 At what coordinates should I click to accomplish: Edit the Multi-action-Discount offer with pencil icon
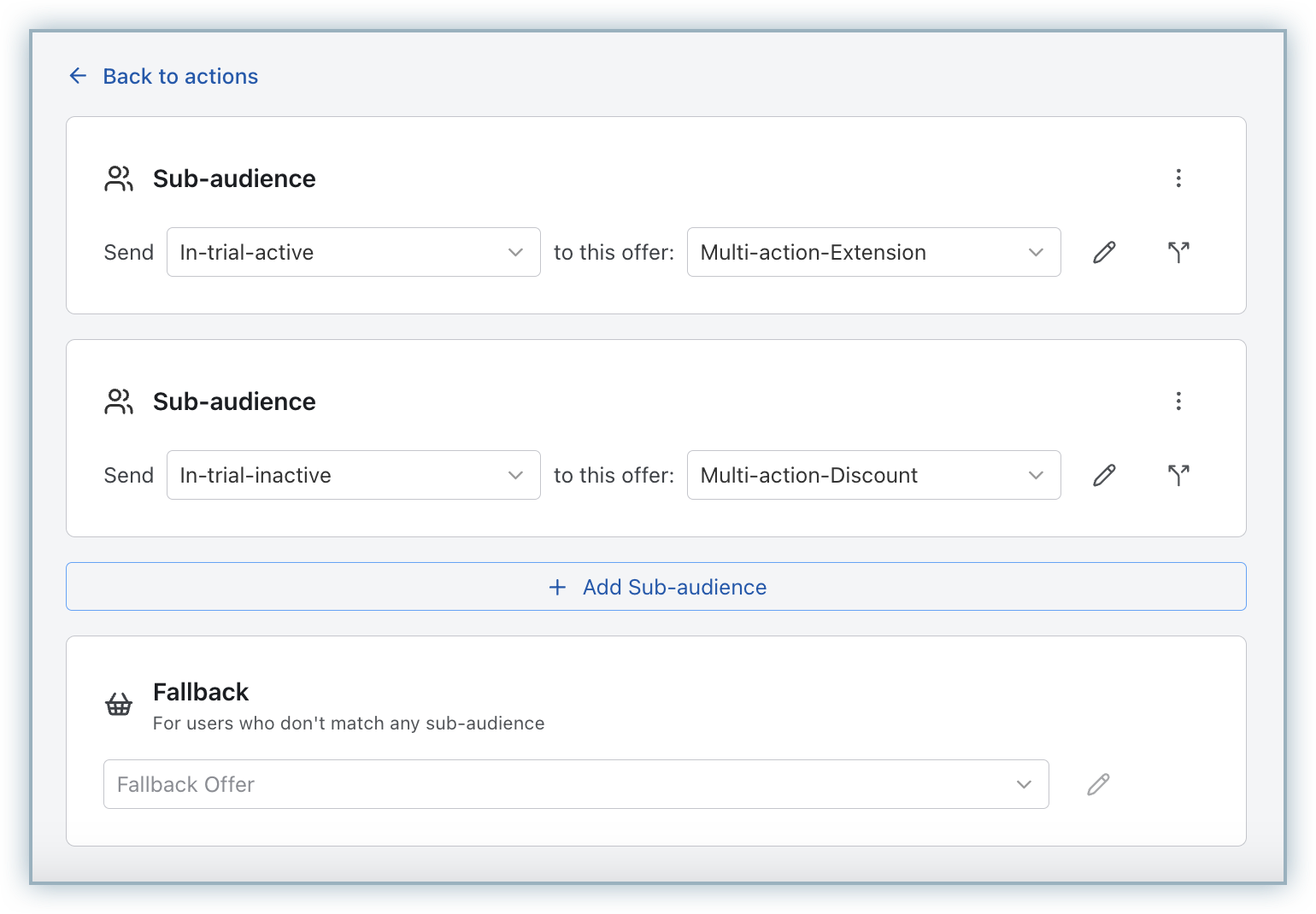pyautogui.click(x=1104, y=475)
